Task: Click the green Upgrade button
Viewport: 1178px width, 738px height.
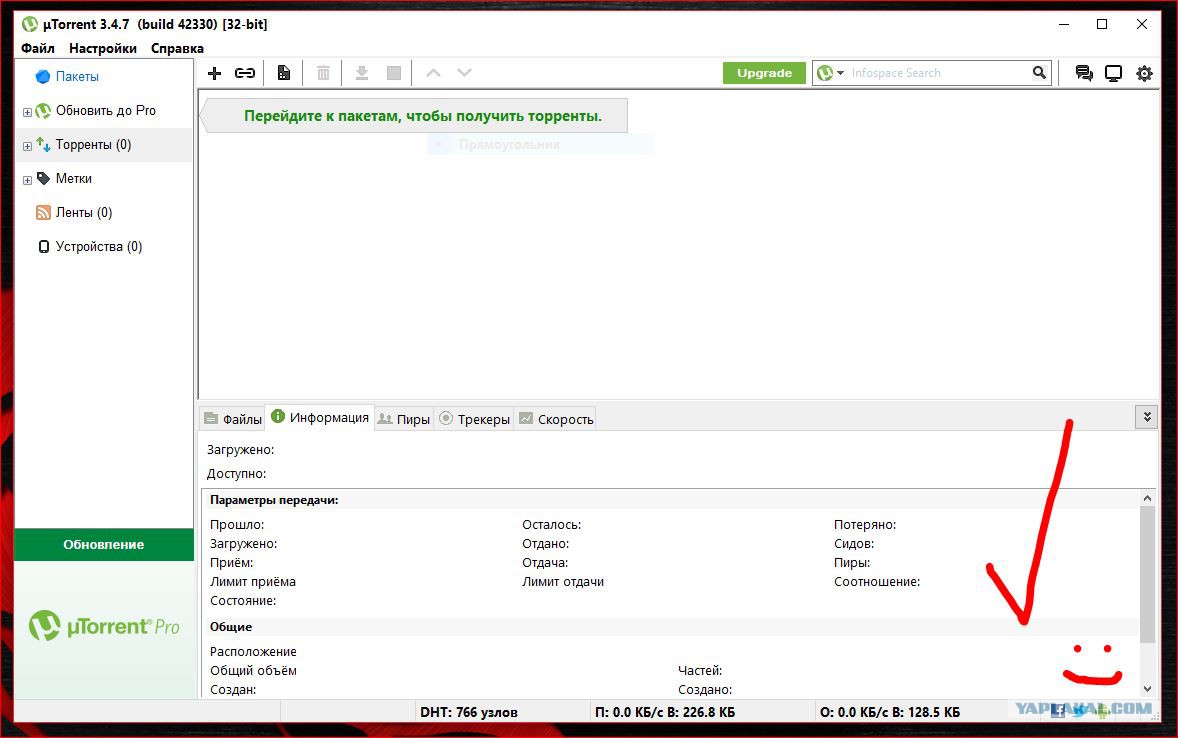Action: 764,73
